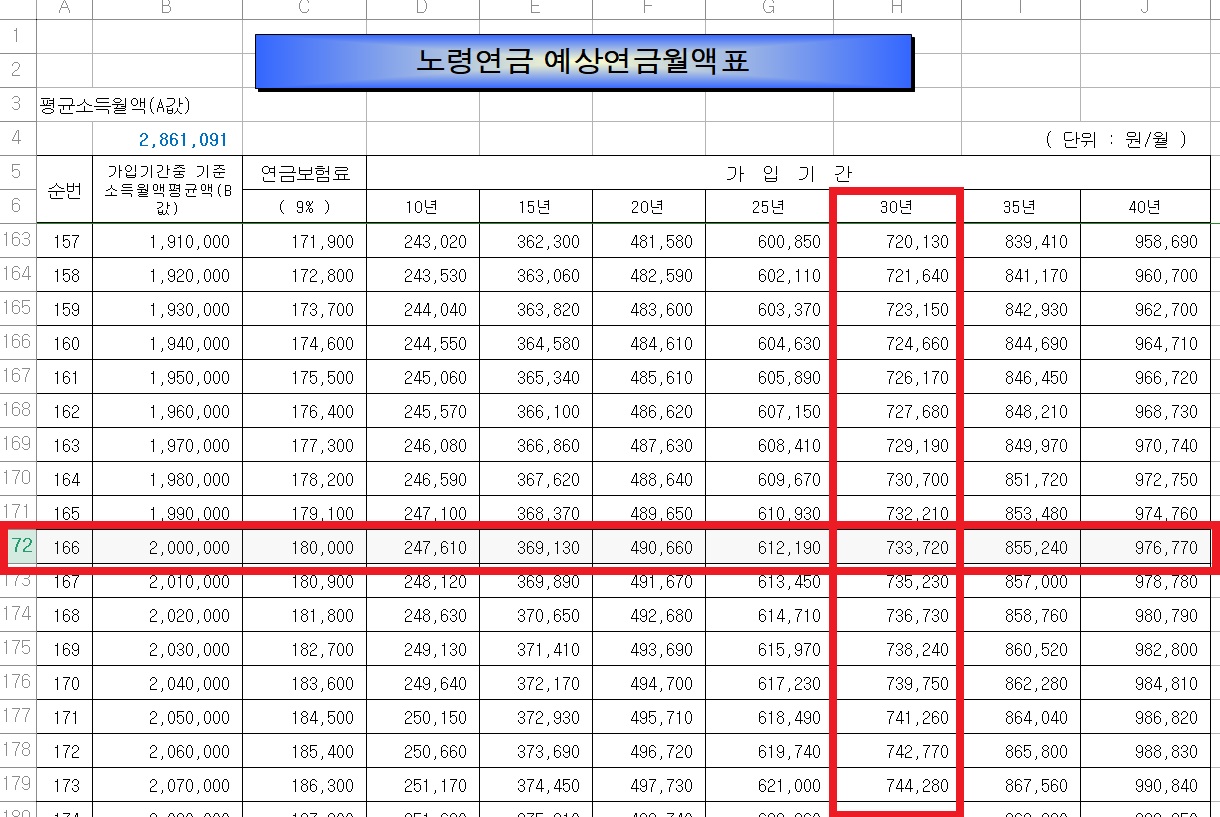Select the 30년 column header cell
This screenshot has height=817, width=1220.
click(x=896, y=206)
